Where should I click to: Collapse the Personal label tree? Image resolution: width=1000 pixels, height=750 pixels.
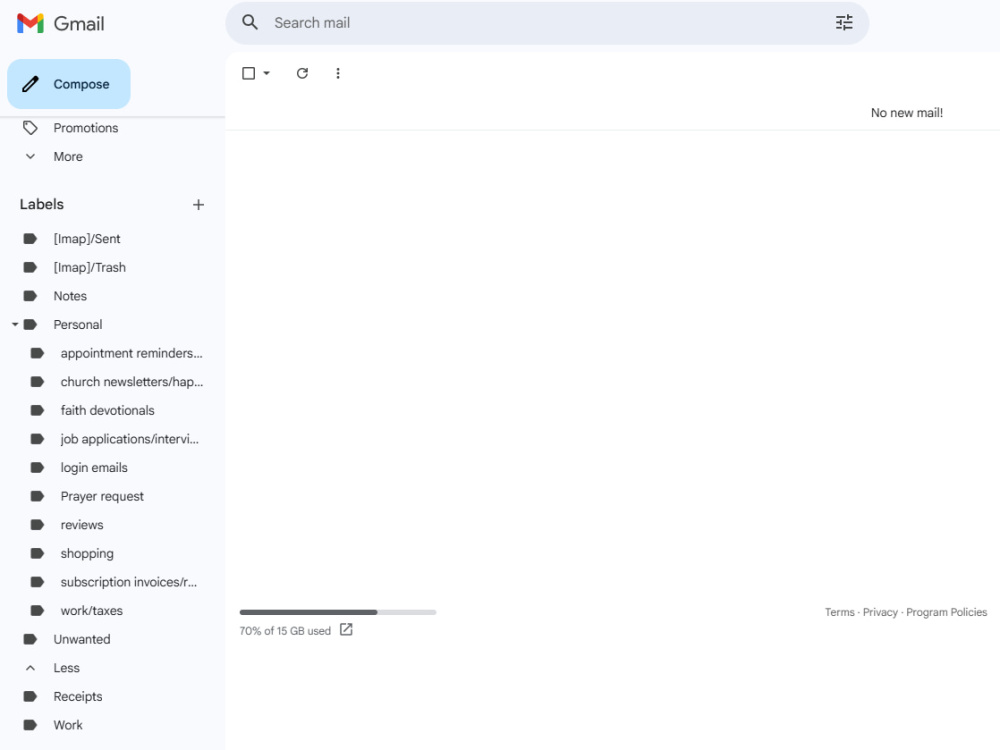(x=15, y=325)
